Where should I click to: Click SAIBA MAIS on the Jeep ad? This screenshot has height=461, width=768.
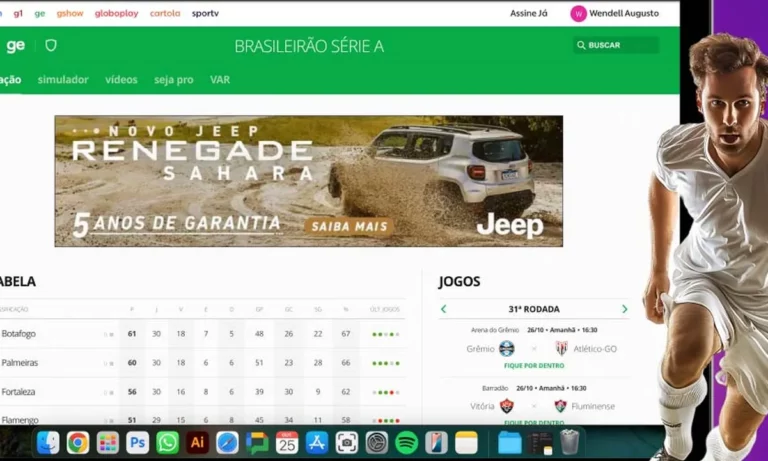click(x=349, y=226)
